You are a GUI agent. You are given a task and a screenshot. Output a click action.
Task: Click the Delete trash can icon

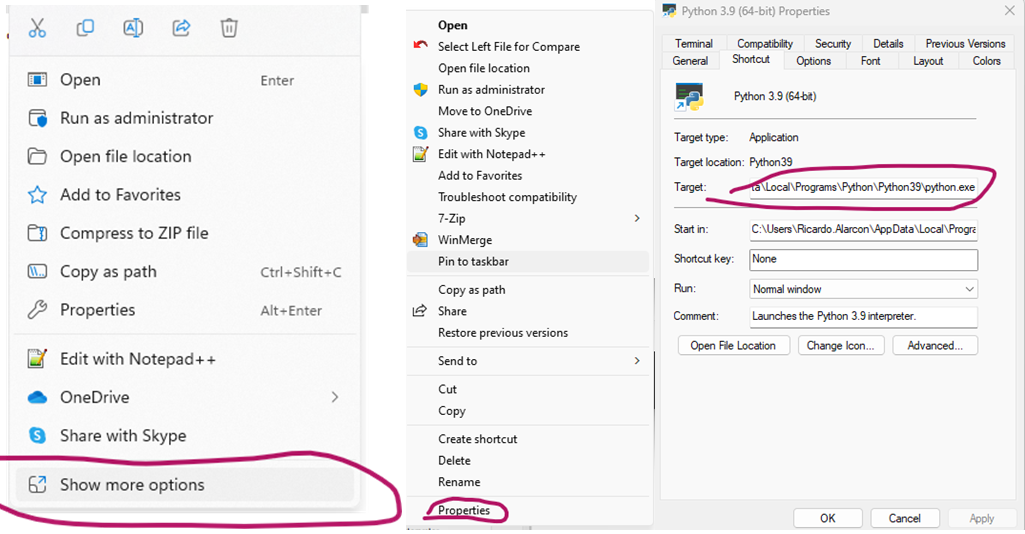(x=229, y=28)
